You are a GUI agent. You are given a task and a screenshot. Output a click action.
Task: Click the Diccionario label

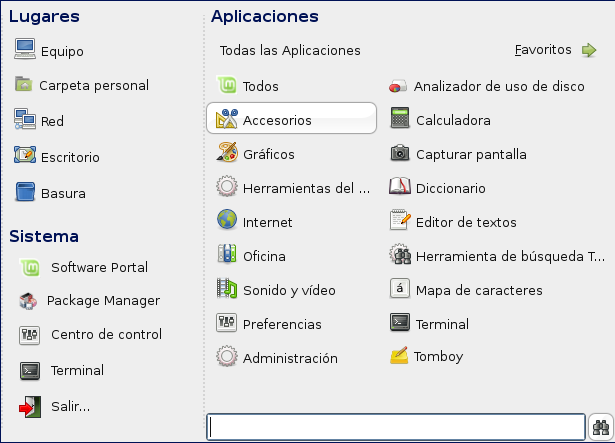[451, 188]
